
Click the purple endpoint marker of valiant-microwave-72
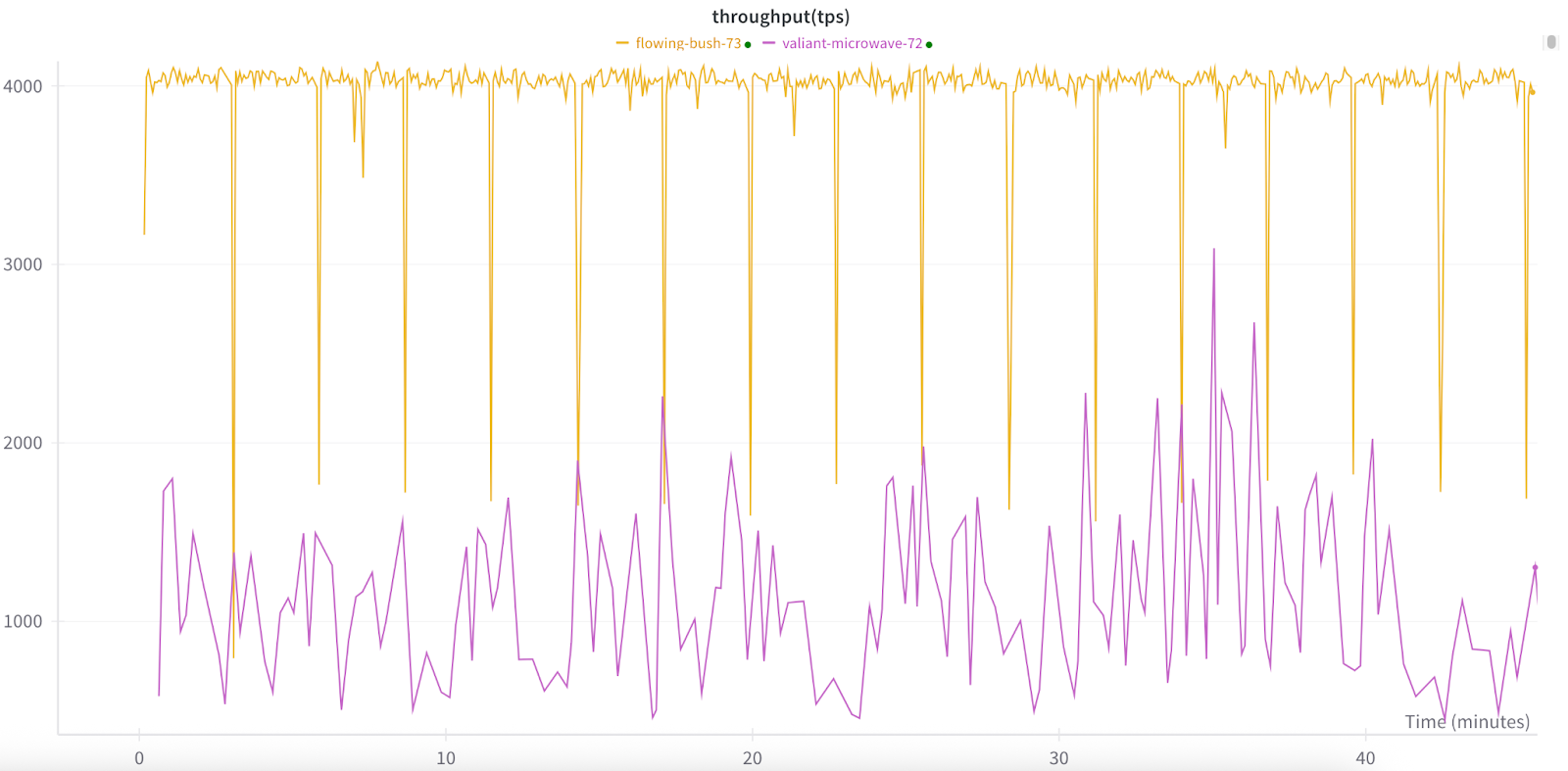pos(1536,567)
